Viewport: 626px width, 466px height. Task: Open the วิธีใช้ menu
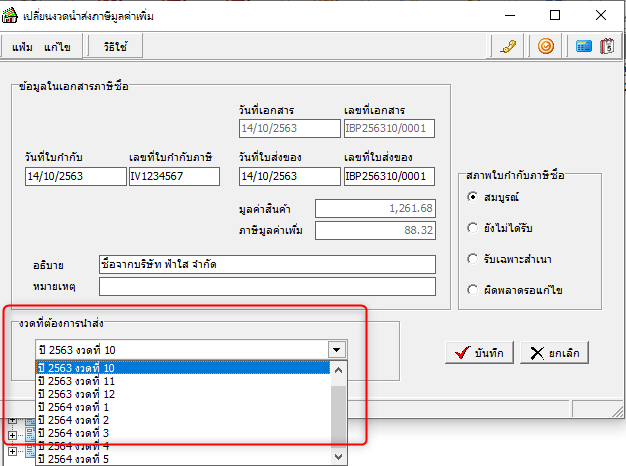[x=115, y=47]
